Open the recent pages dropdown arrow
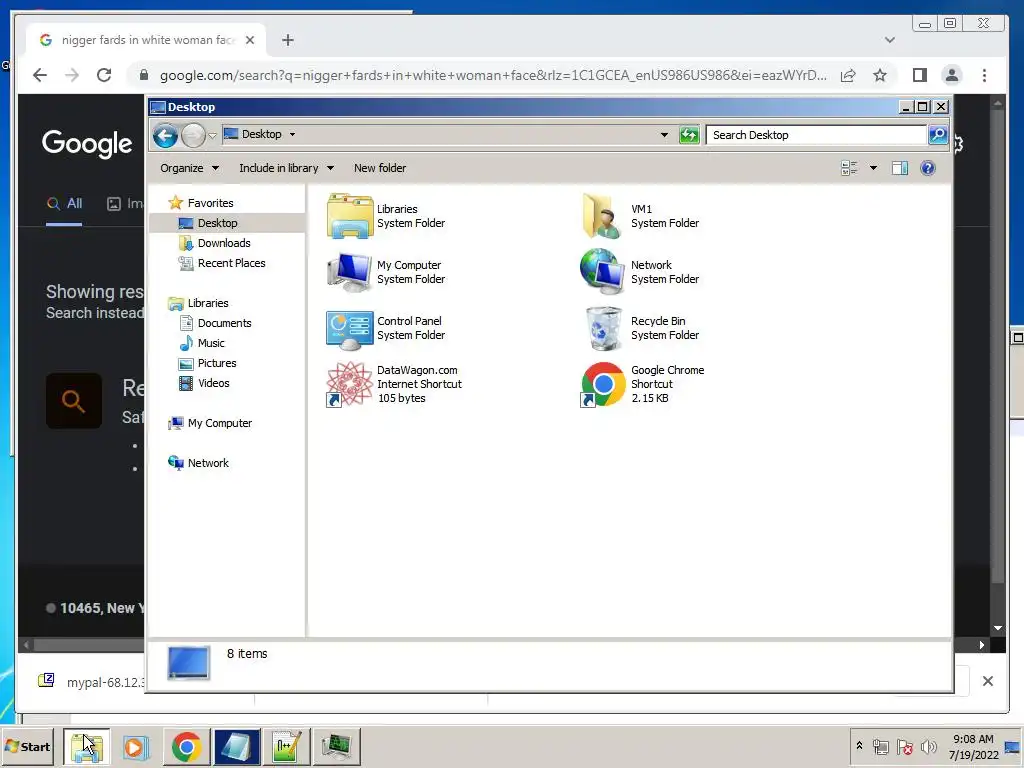 (x=212, y=136)
